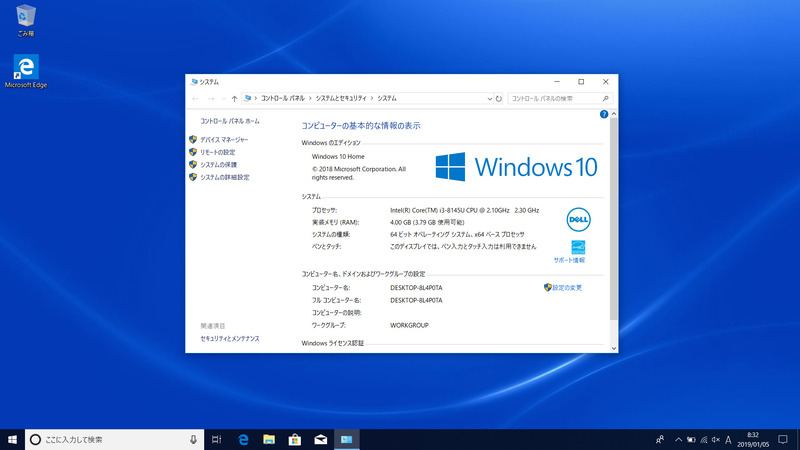Launch Edge from the taskbar

[x=243, y=439]
